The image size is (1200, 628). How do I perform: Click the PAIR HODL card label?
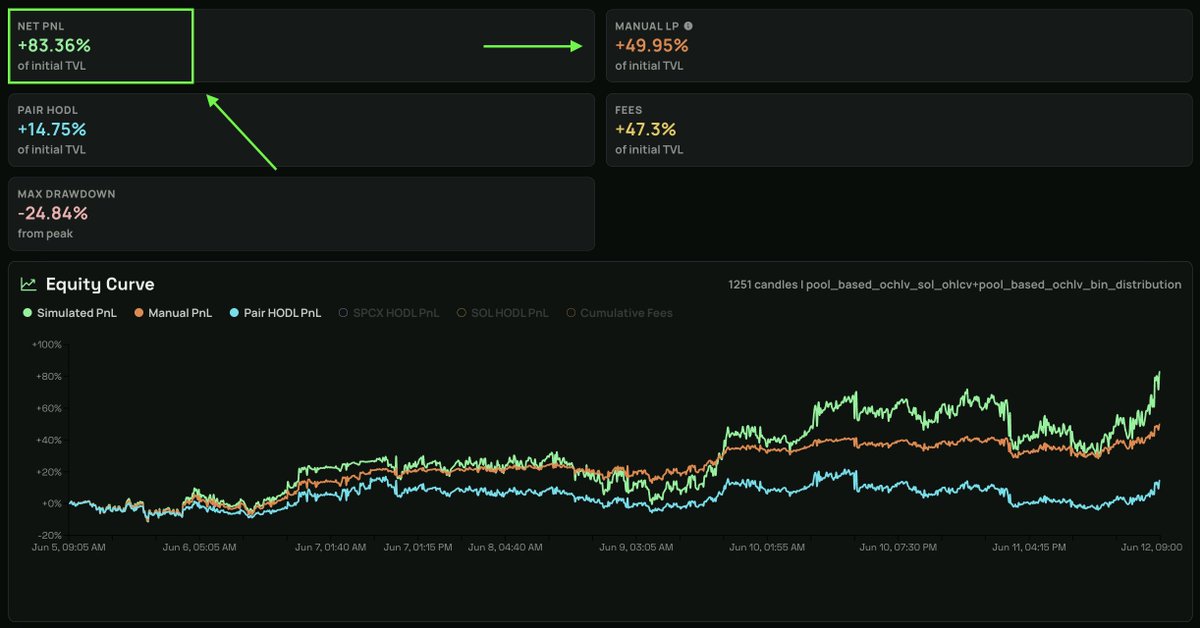(47, 110)
